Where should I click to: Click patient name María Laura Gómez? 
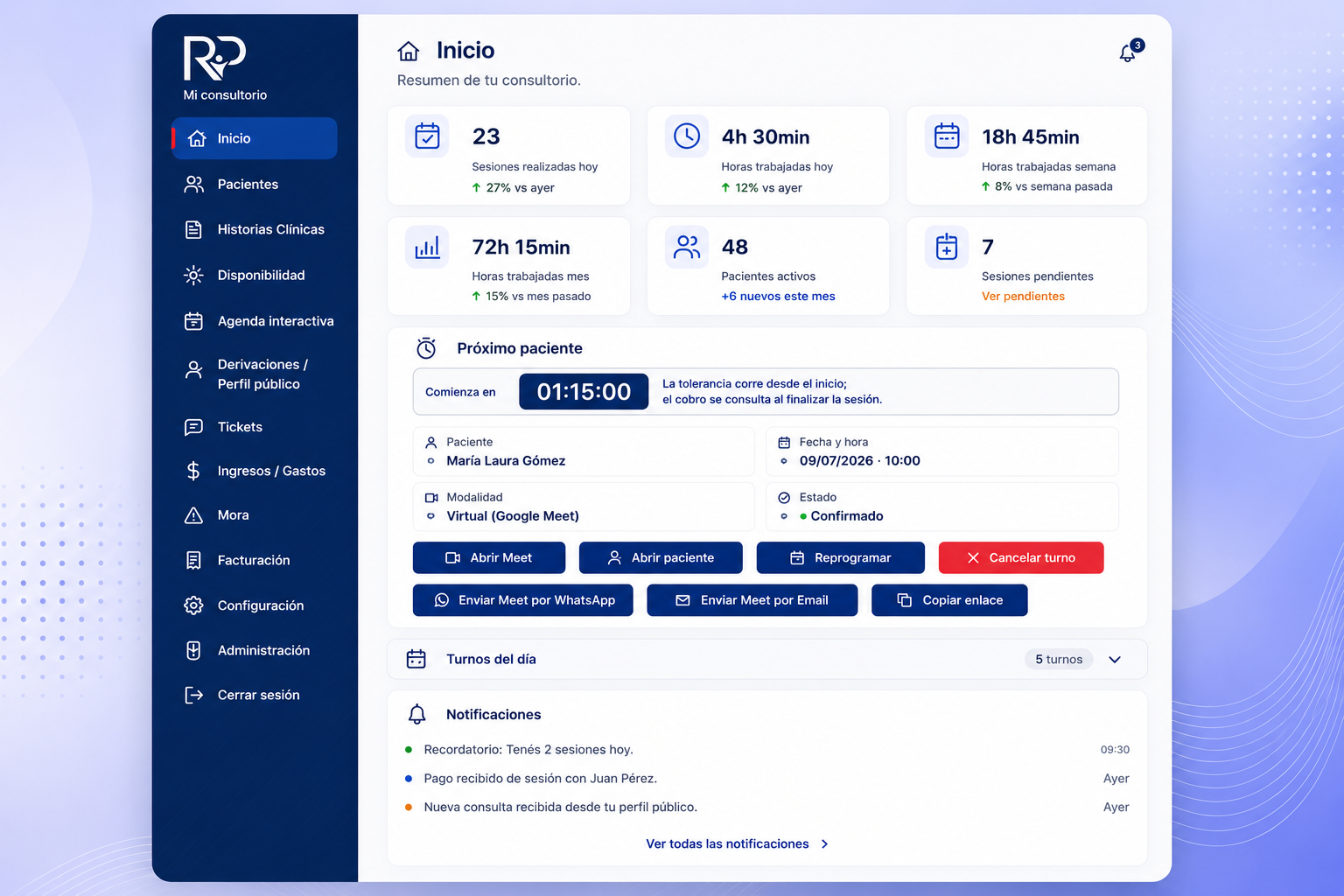pos(506,461)
